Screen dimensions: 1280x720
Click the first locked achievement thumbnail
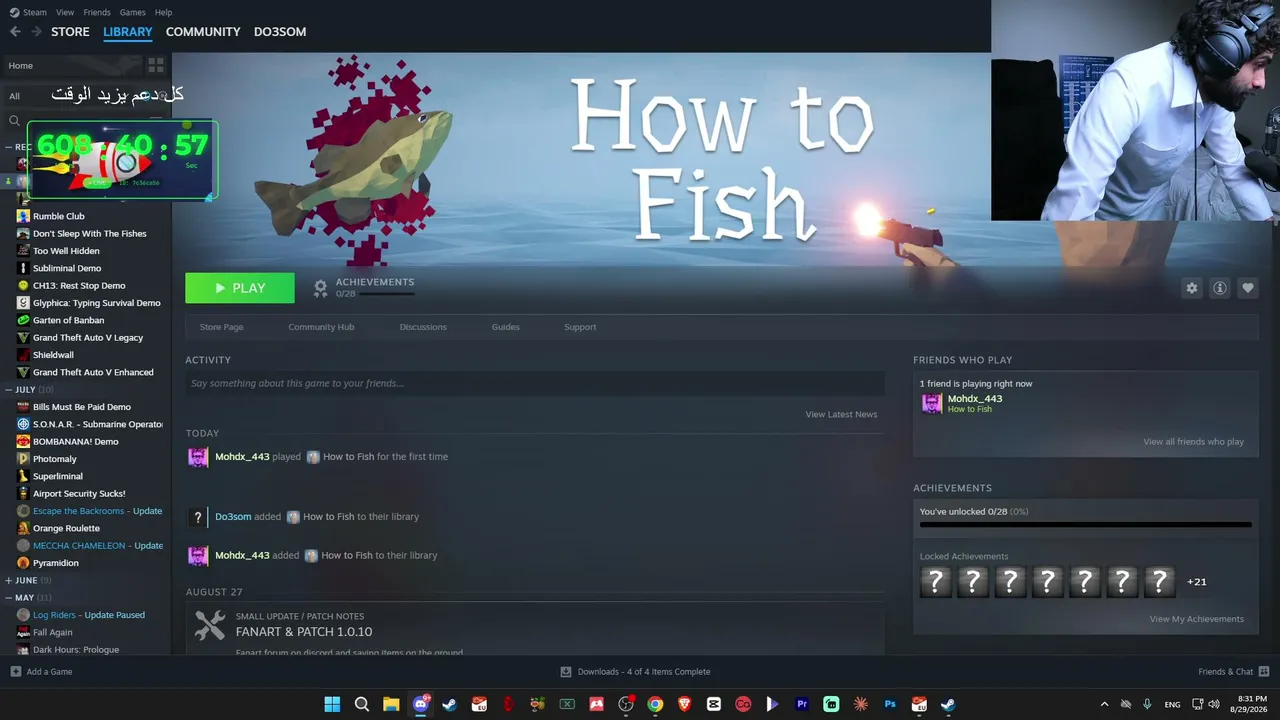tap(935, 581)
